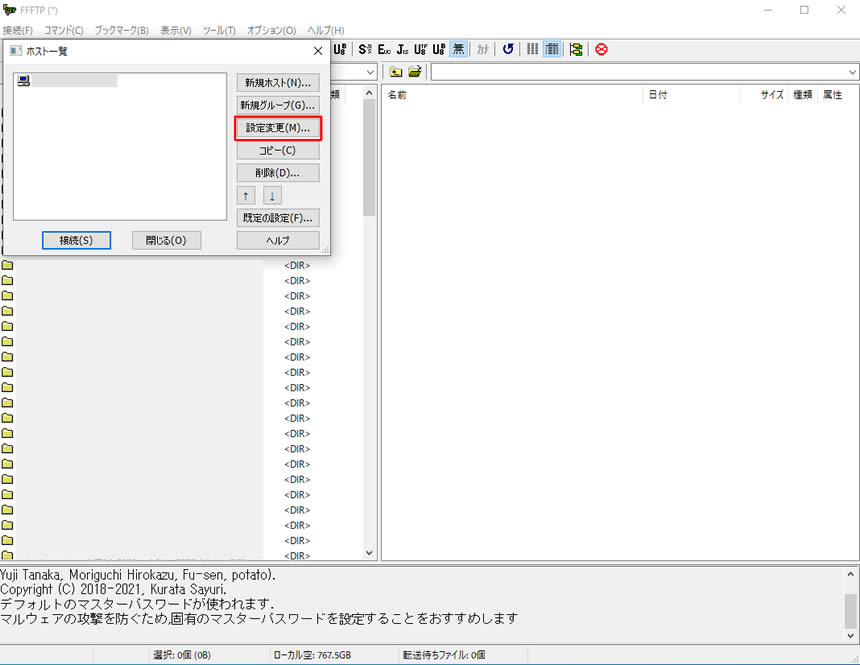Viewport: 860px width, 665px height.
Task: Click status bar '転送待ちファイル: 0個'
Action: point(444,655)
